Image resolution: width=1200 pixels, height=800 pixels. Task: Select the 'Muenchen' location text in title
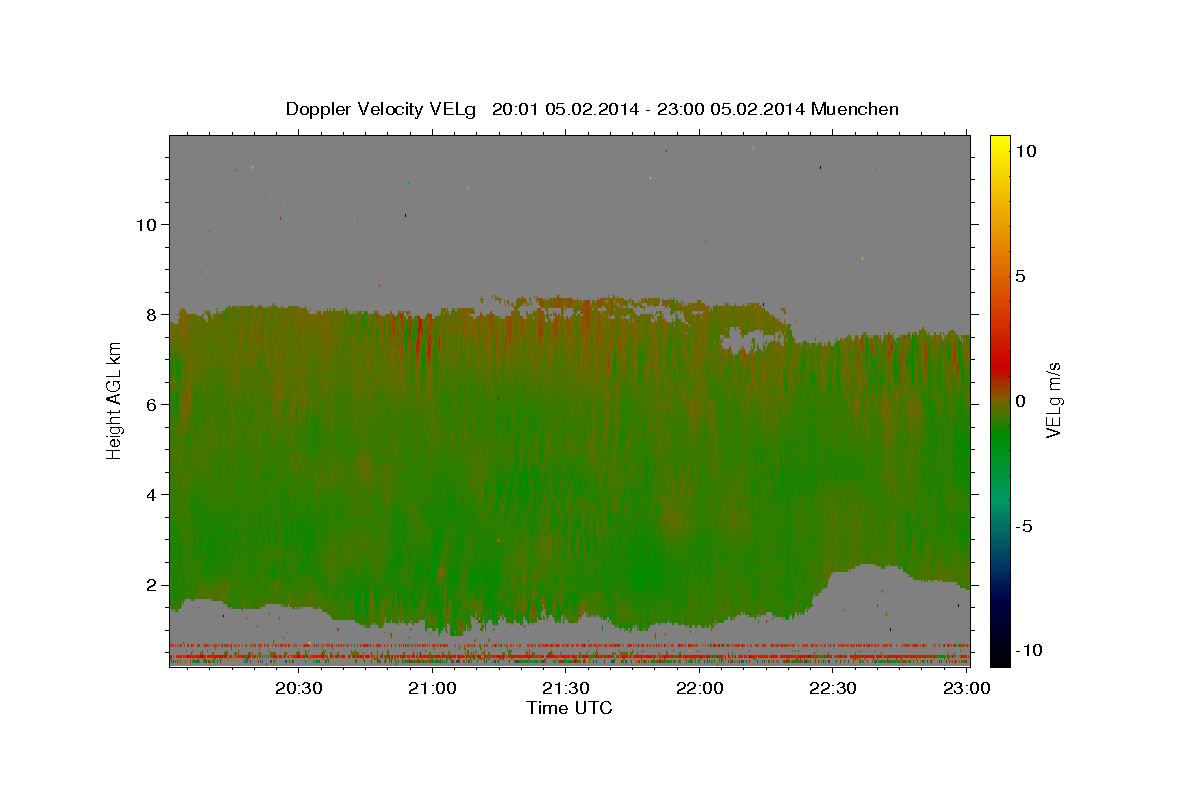point(855,109)
